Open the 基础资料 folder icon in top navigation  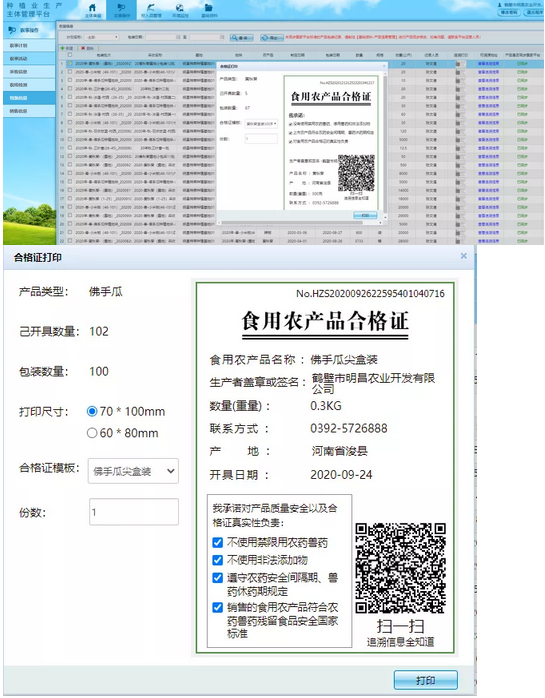coord(208,8)
